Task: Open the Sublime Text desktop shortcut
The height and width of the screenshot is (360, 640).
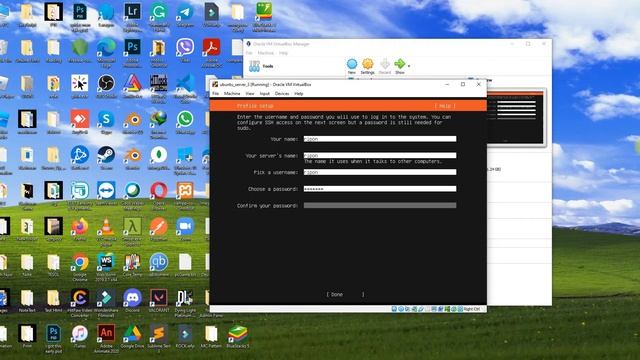Action: tap(159, 339)
